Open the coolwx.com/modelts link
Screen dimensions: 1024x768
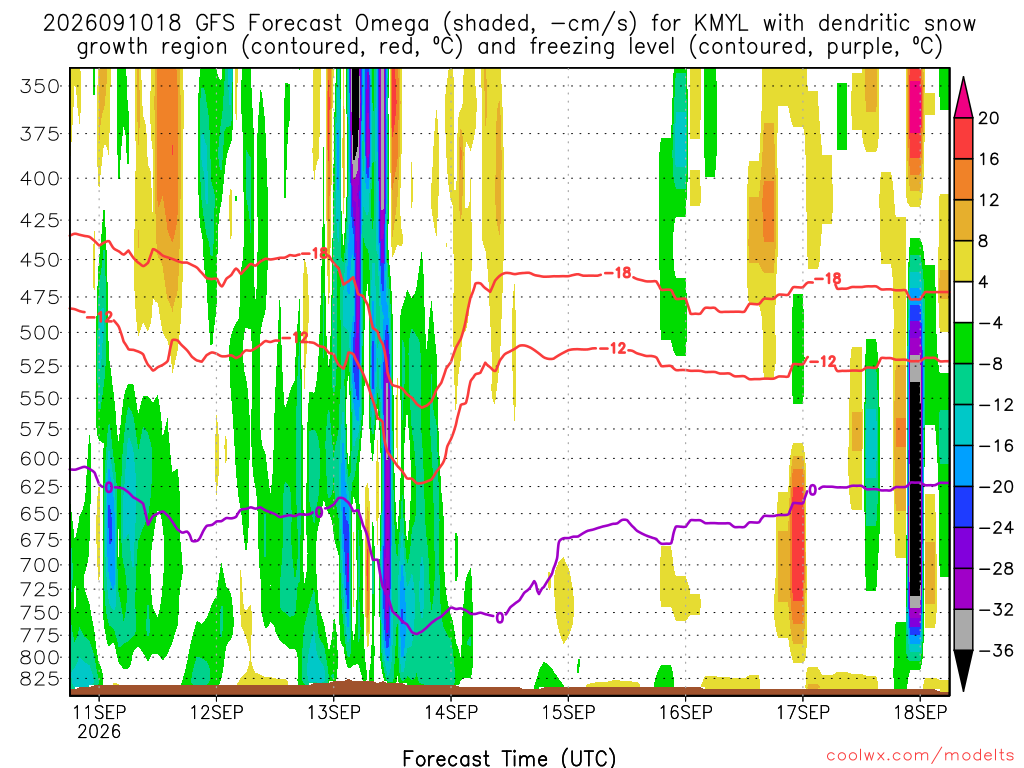coord(920,755)
